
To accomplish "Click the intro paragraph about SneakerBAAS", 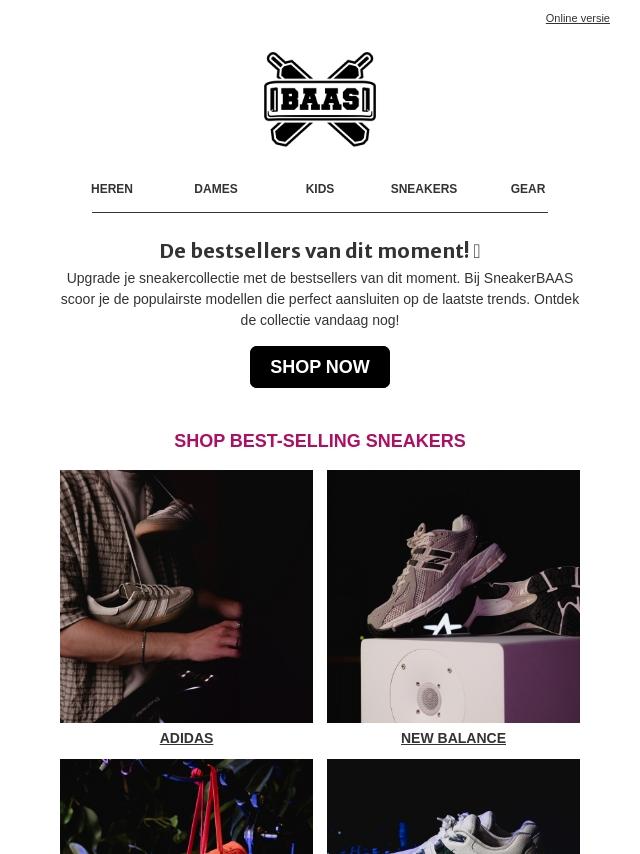I will click(x=320, y=299).
